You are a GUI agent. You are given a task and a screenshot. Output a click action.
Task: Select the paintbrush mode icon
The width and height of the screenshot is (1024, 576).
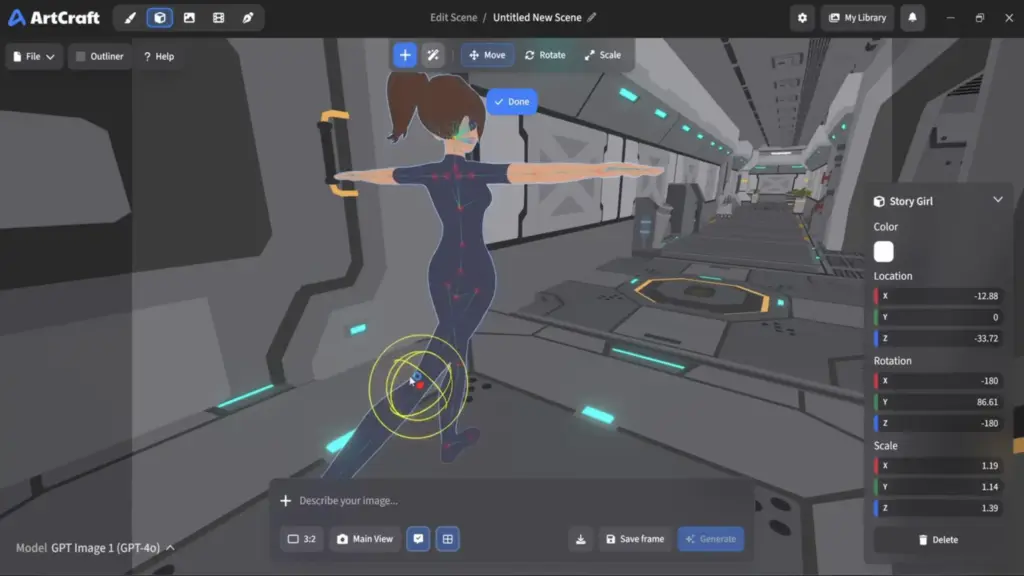tap(130, 18)
